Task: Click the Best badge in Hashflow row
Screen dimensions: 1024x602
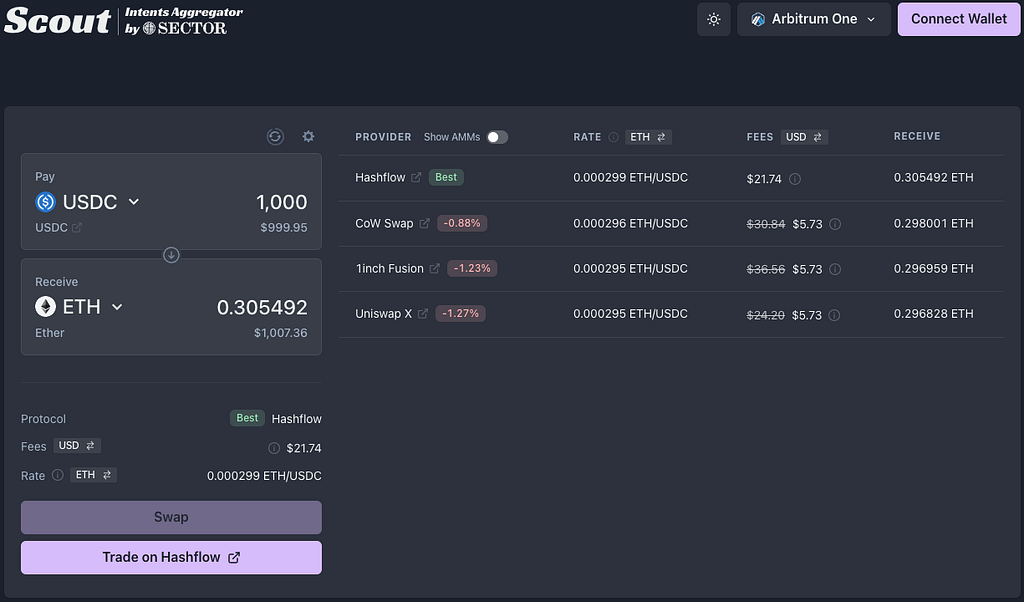Action: tap(446, 178)
